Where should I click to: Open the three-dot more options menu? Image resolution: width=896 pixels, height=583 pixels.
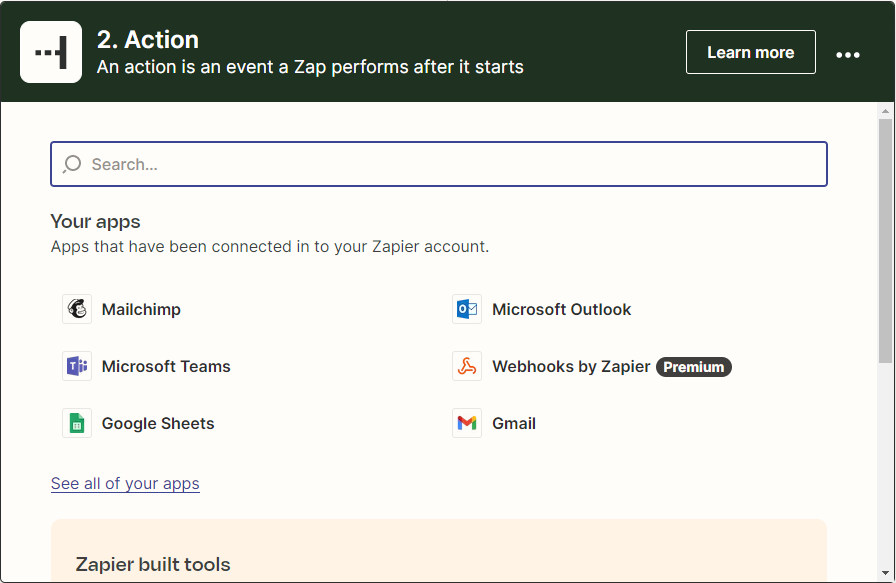coord(847,55)
